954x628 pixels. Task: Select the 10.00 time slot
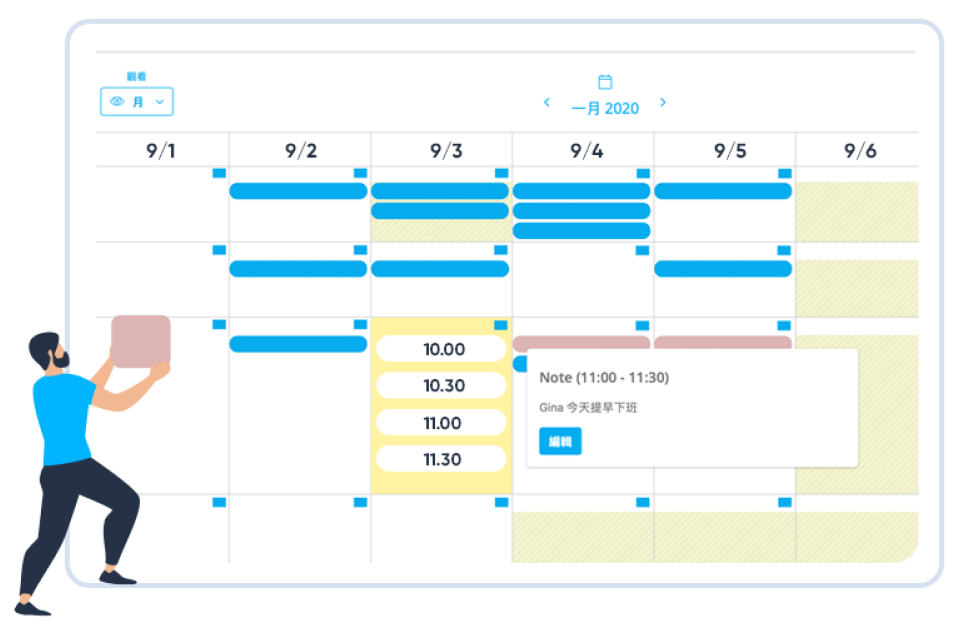pyautogui.click(x=442, y=349)
